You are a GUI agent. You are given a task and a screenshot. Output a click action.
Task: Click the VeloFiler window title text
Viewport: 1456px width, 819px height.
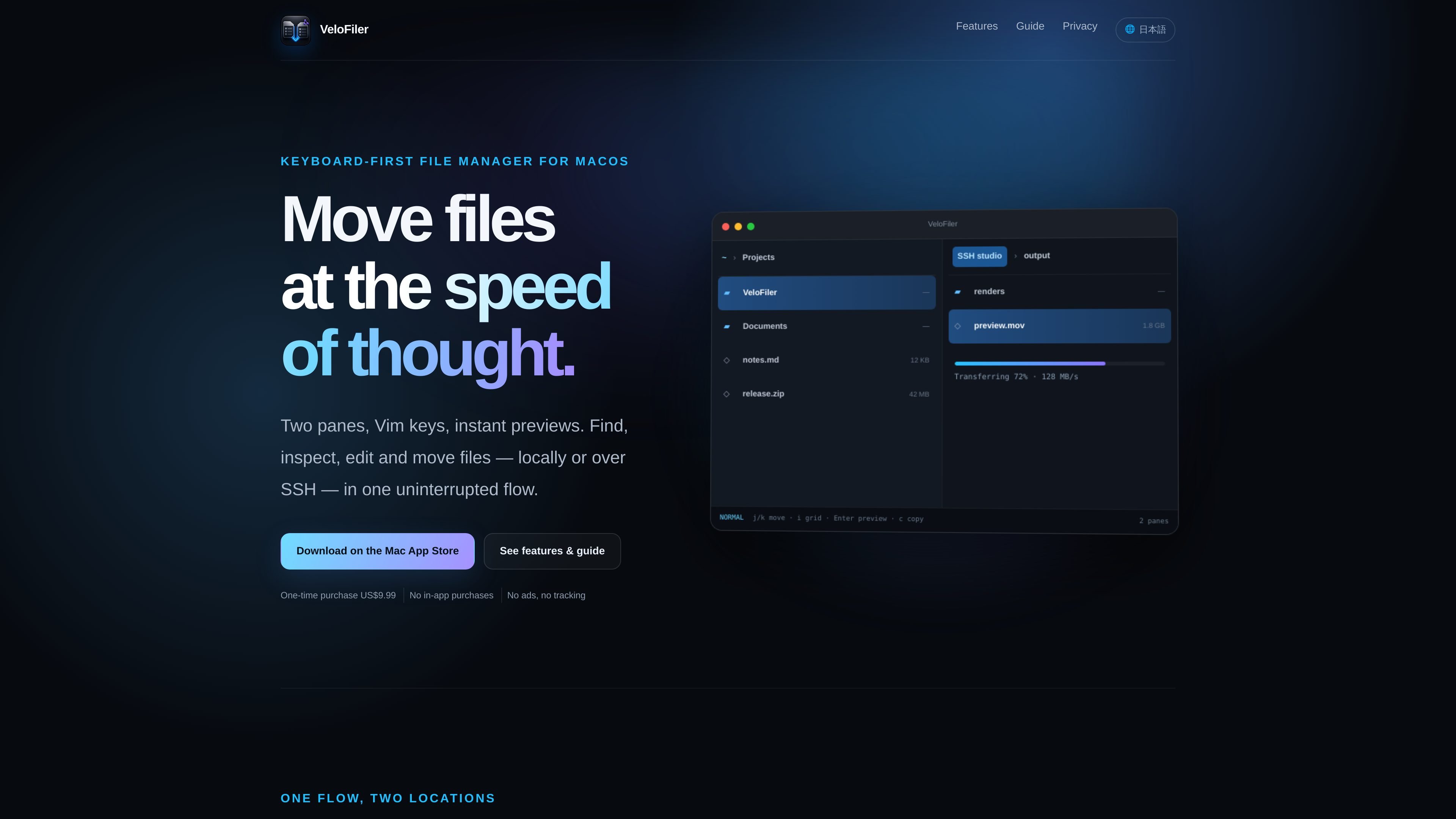(x=943, y=224)
